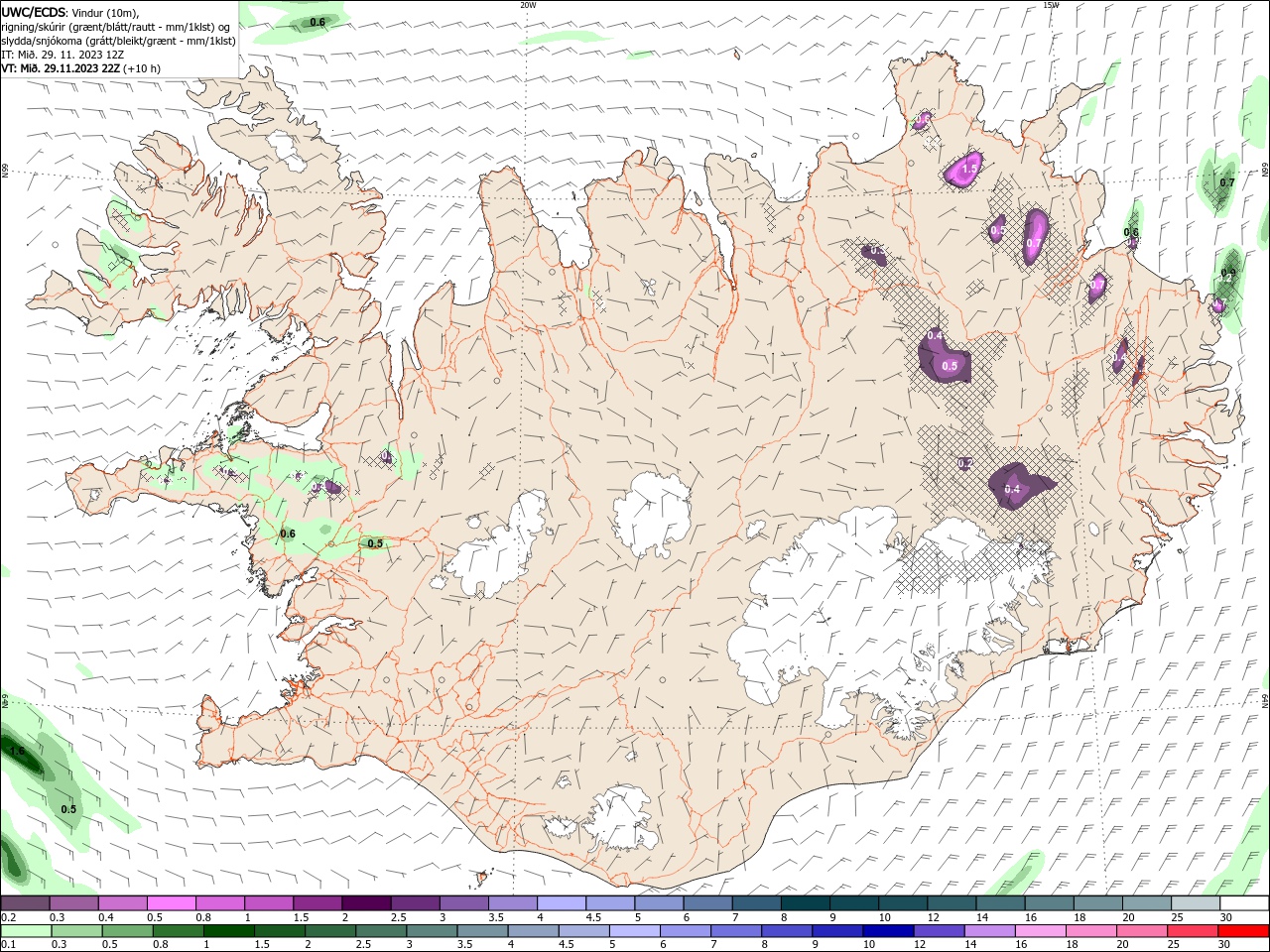Screen dimensions: 1270x952
Task: Click the 1.6 rain value in the dark green patch offshore
Action: 17,751
